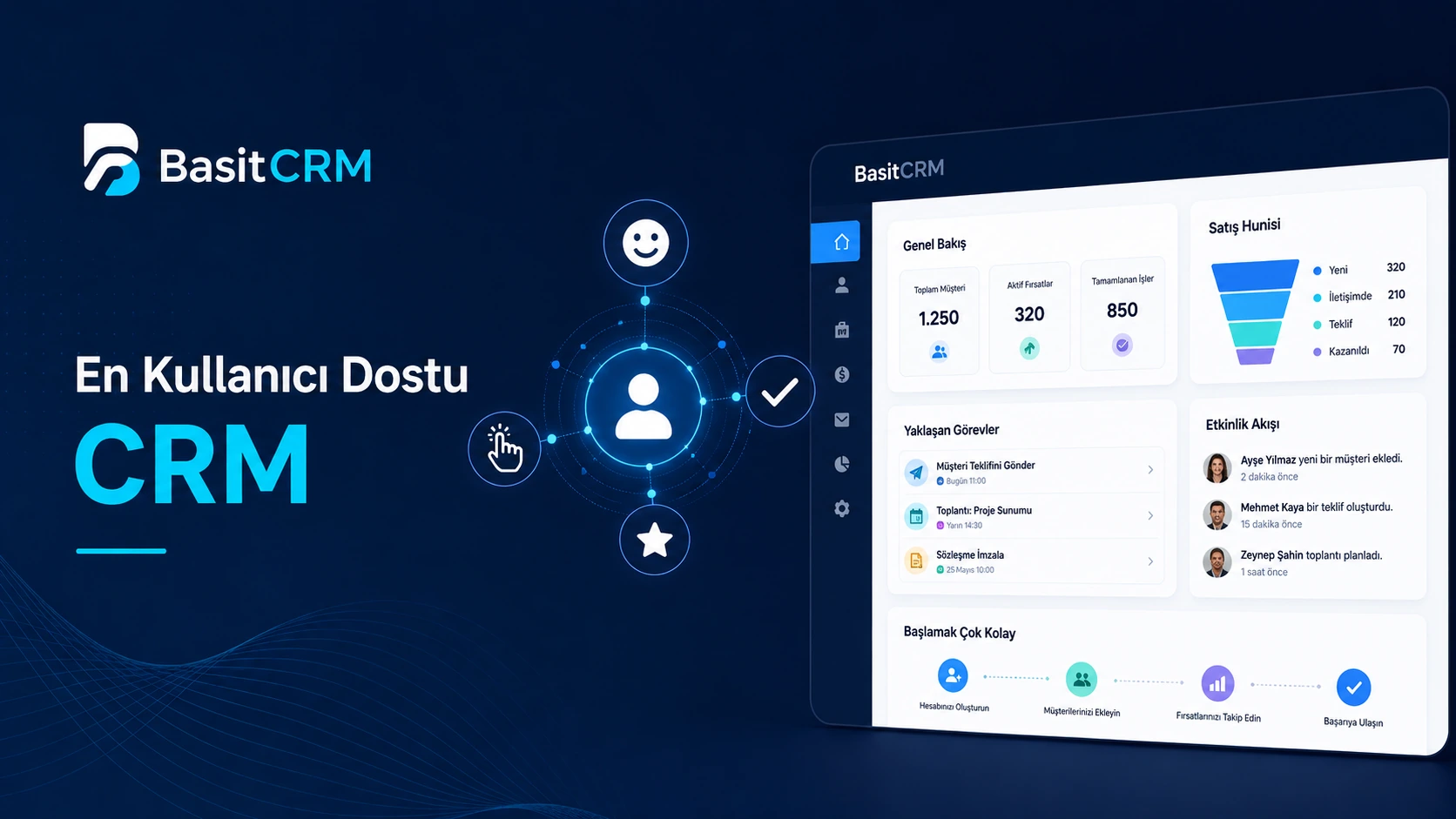The height and width of the screenshot is (819, 1456).
Task: Click the '2 dakika önce' timestamp
Action: pyautogui.click(x=1269, y=477)
